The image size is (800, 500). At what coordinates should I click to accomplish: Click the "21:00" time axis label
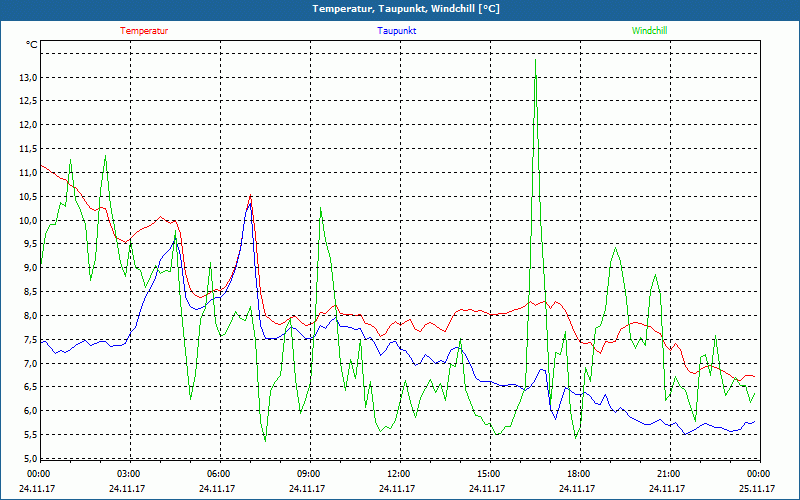[667, 474]
